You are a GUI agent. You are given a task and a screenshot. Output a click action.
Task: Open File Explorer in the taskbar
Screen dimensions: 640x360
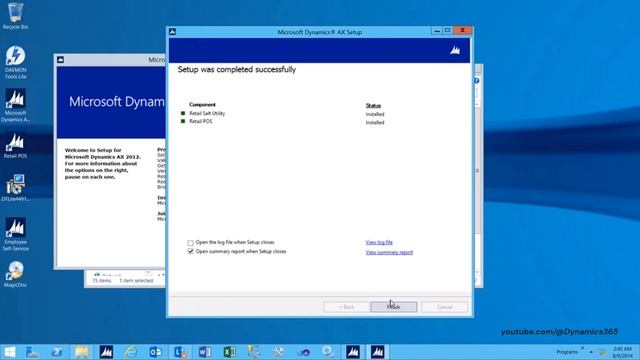tap(81, 352)
